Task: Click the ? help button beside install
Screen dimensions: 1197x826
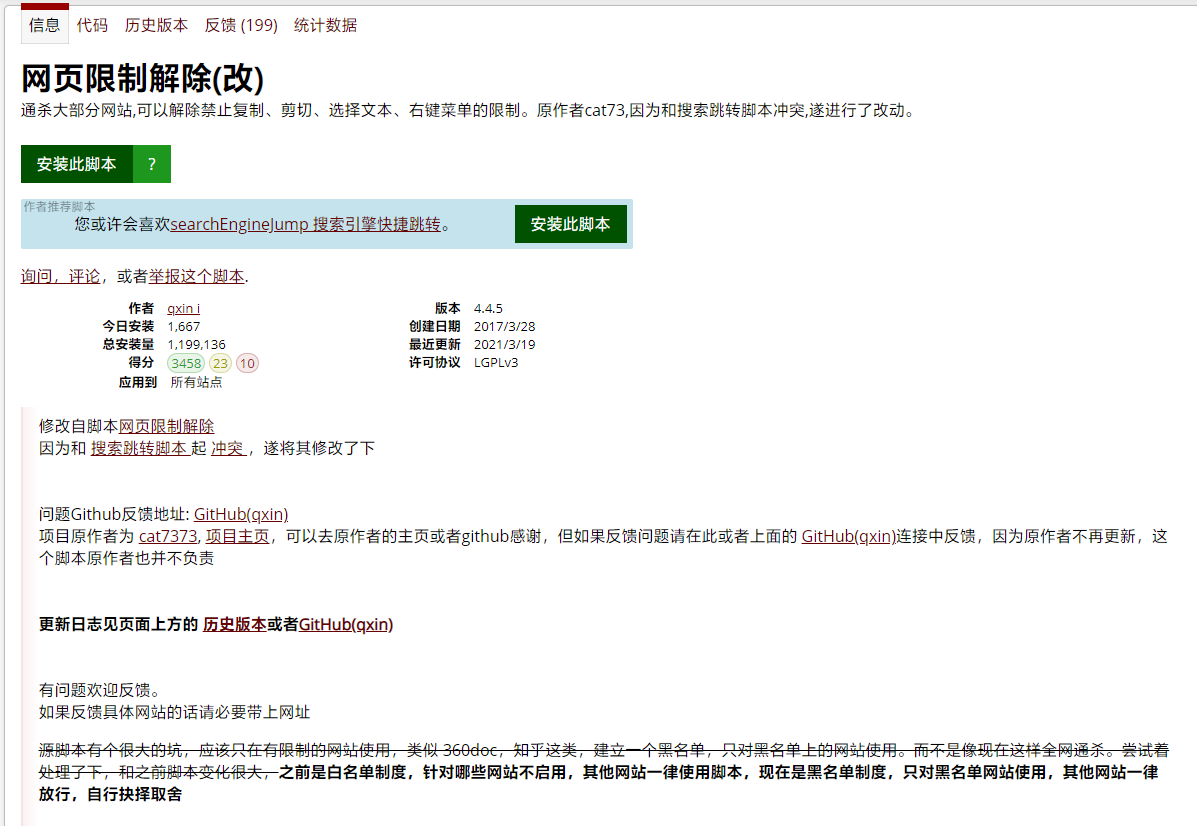Action: pos(151,163)
